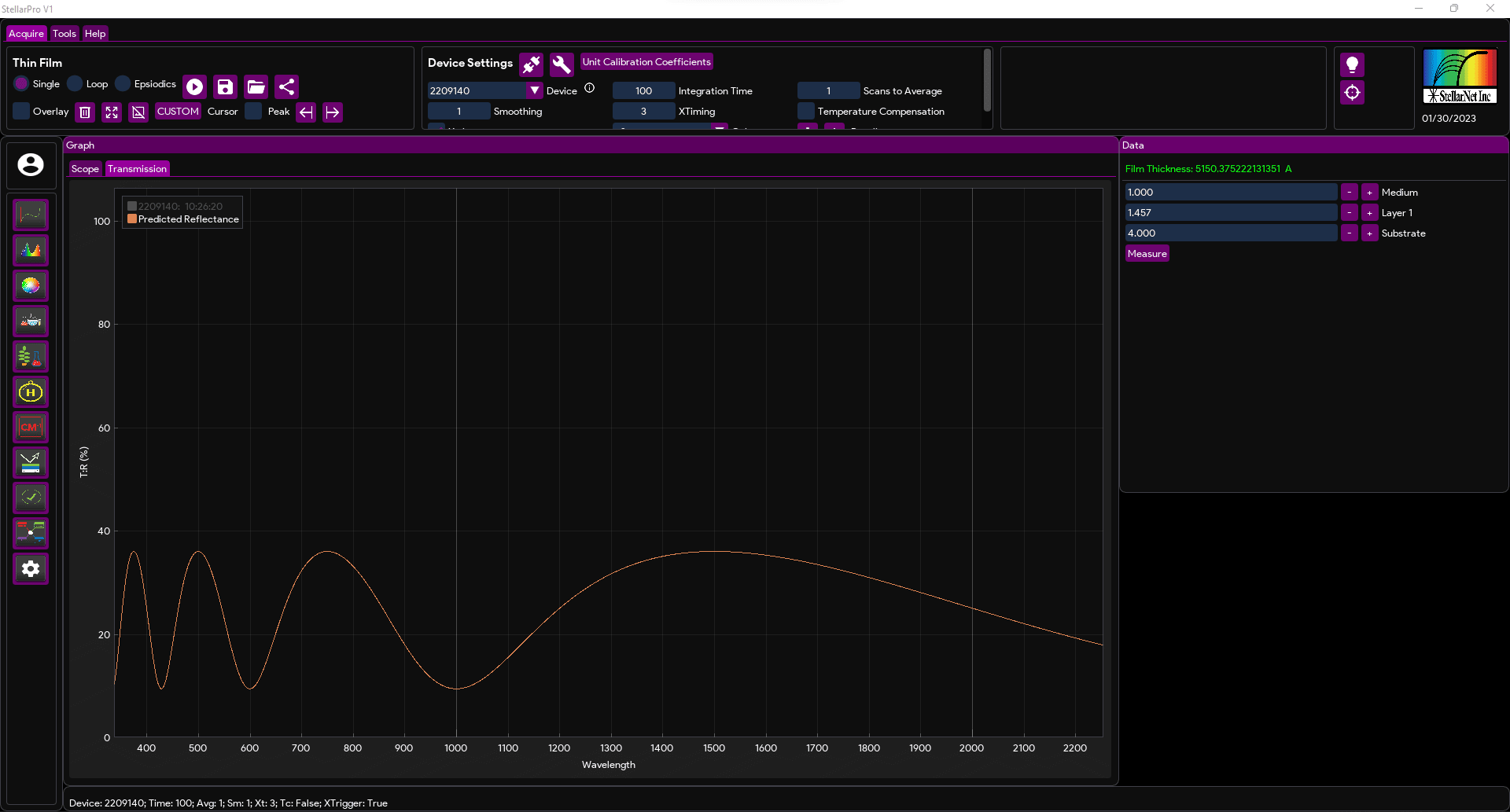Open the settings gear in sidebar
Screen dimensions: 1510x812
tap(31, 568)
